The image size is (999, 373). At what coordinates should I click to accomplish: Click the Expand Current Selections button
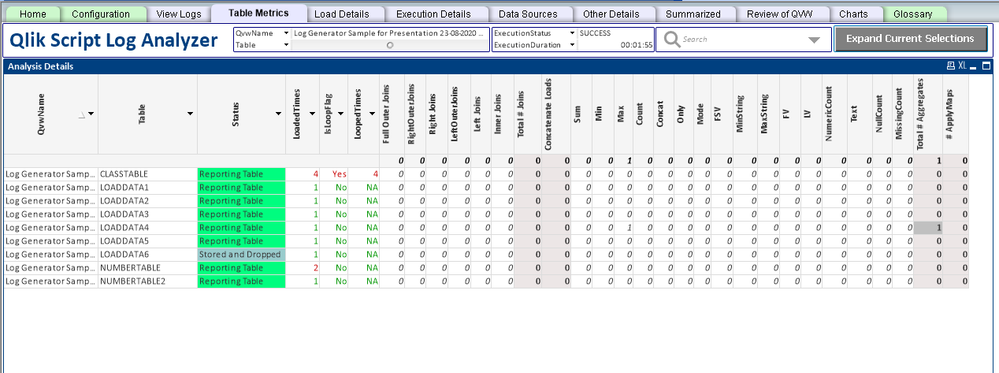tap(910, 38)
